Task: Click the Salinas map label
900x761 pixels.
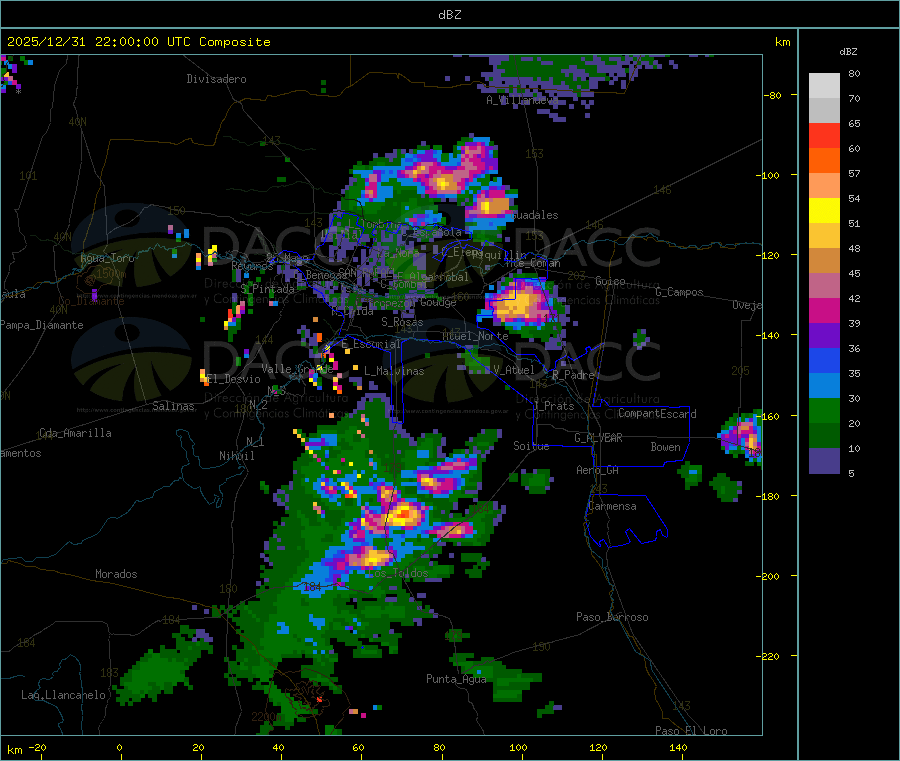Action: coord(173,406)
